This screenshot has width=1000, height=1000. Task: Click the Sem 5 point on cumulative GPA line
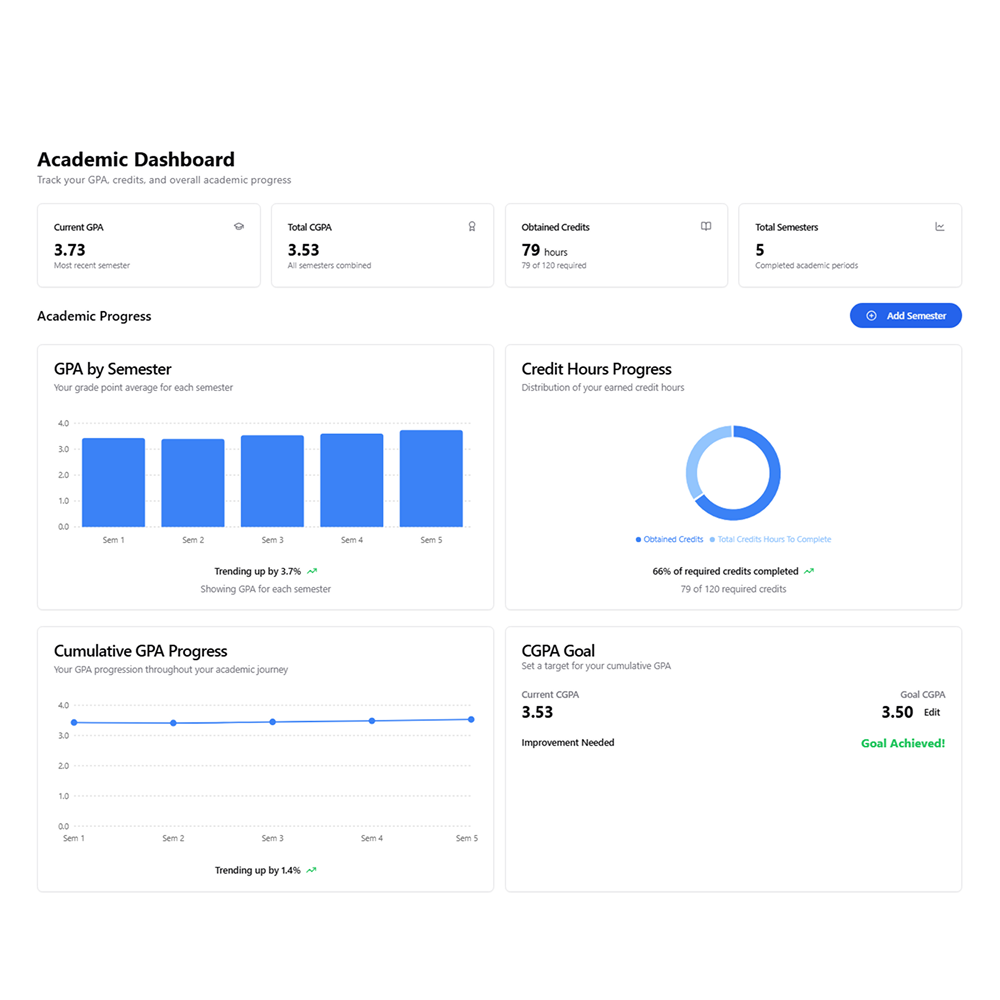pos(470,719)
